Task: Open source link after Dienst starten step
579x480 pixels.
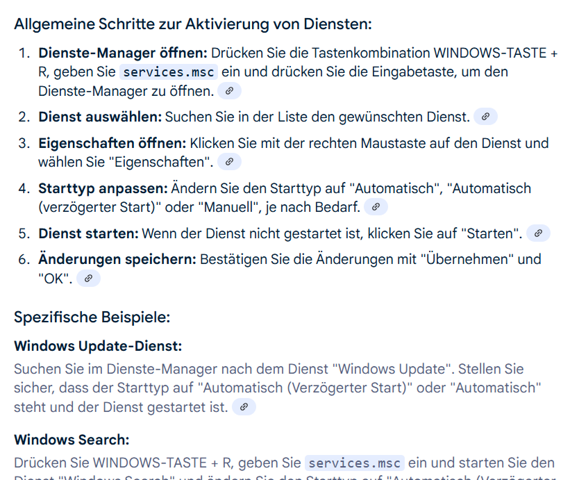Action: [538, 233]
